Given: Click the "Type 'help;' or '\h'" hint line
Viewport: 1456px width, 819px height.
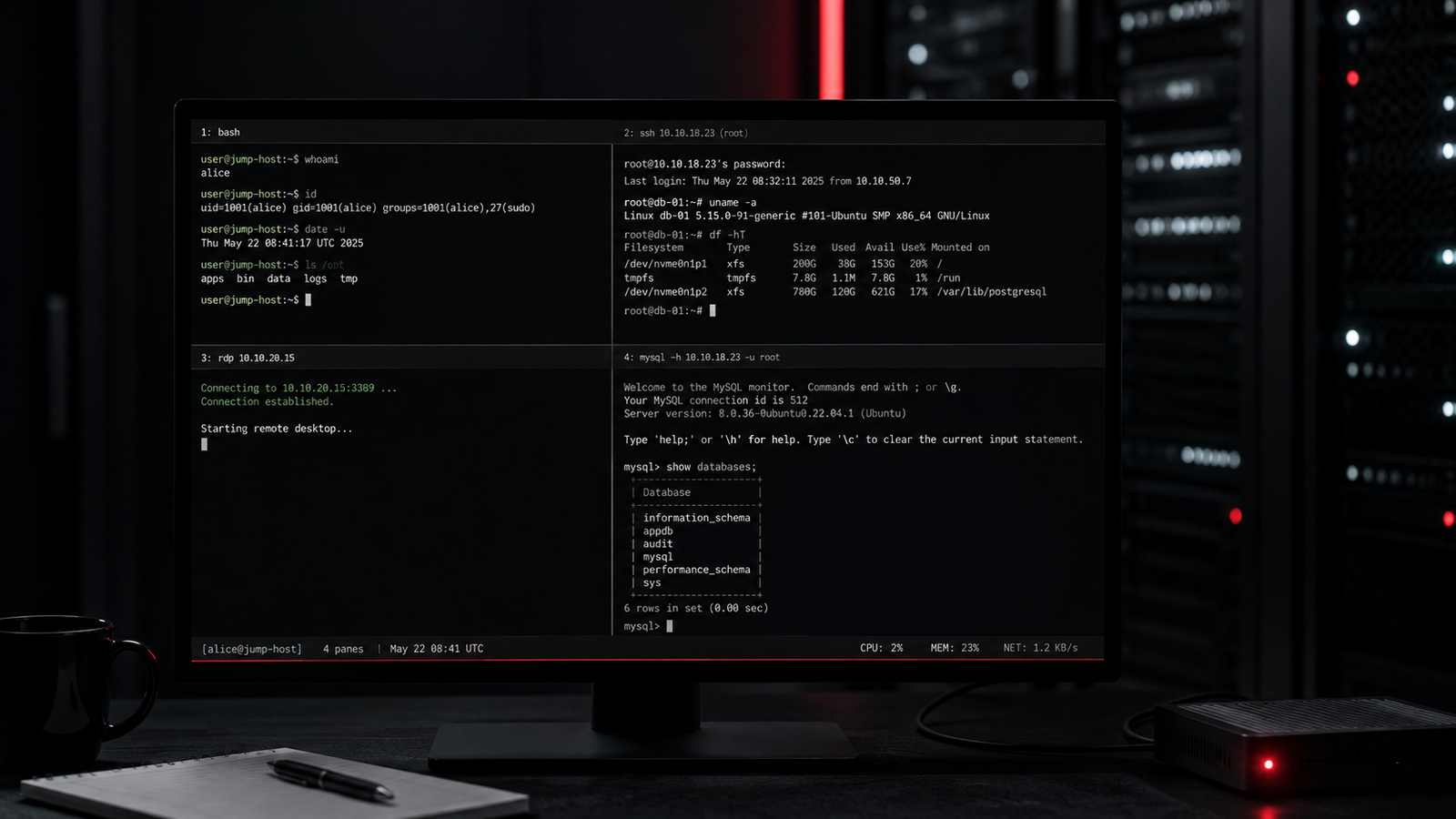Looking at the screenshot, I should 853,440.
